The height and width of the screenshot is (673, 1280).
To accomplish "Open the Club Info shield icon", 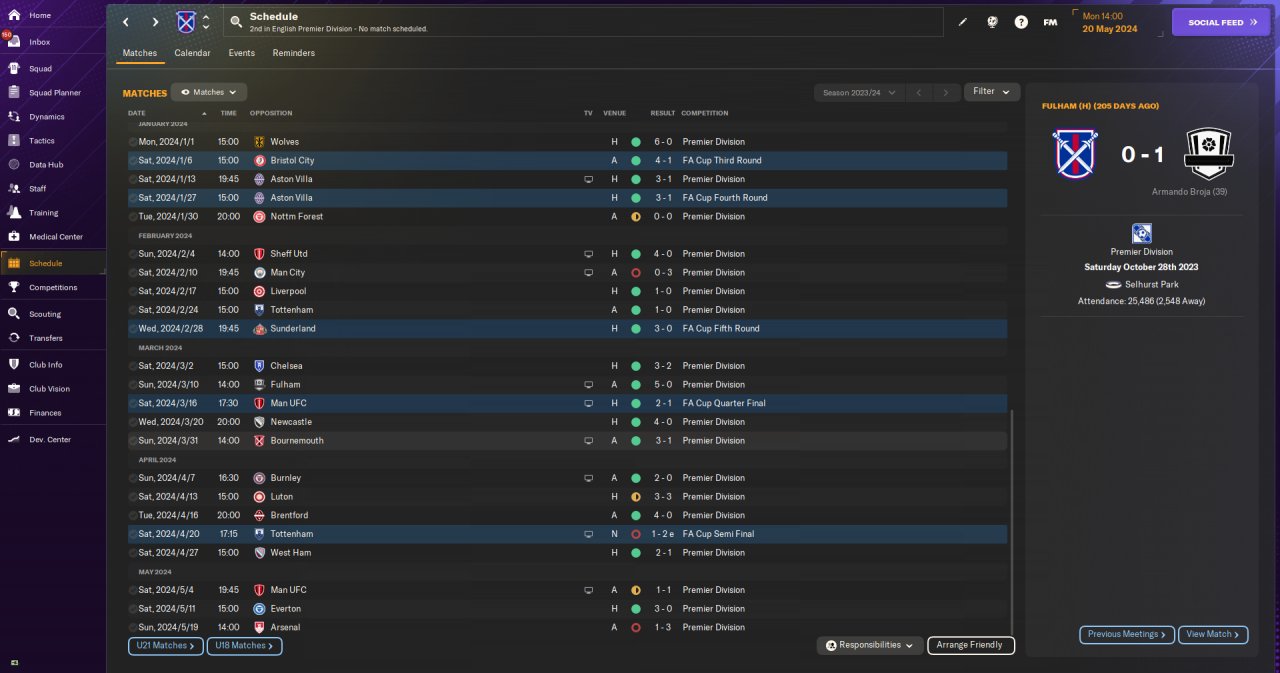I will [14, 364].
